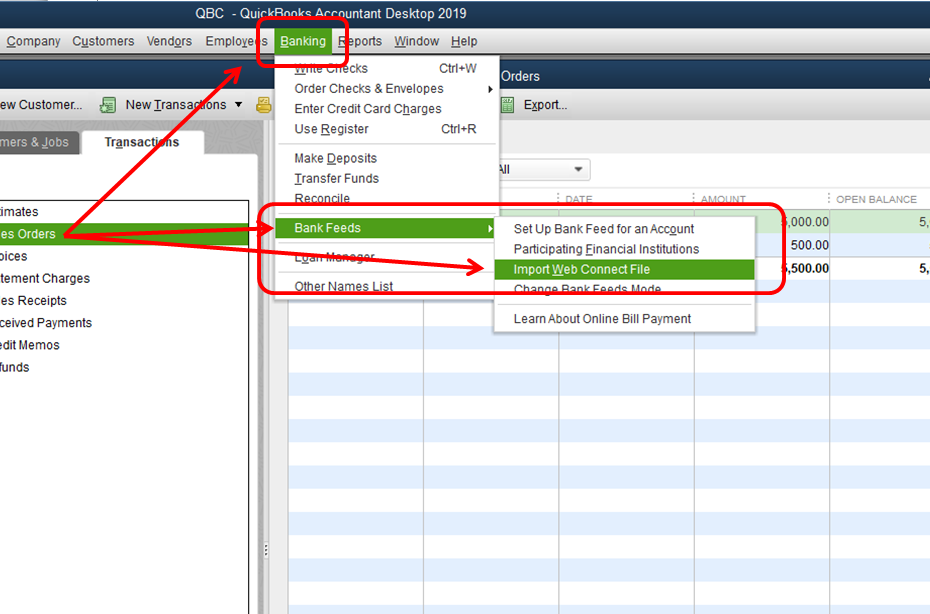Open the Vendors menu

click(169, 42)
